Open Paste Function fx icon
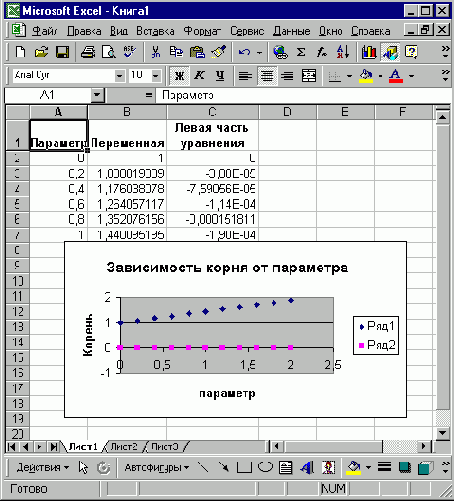 click(x=322, y=52)
